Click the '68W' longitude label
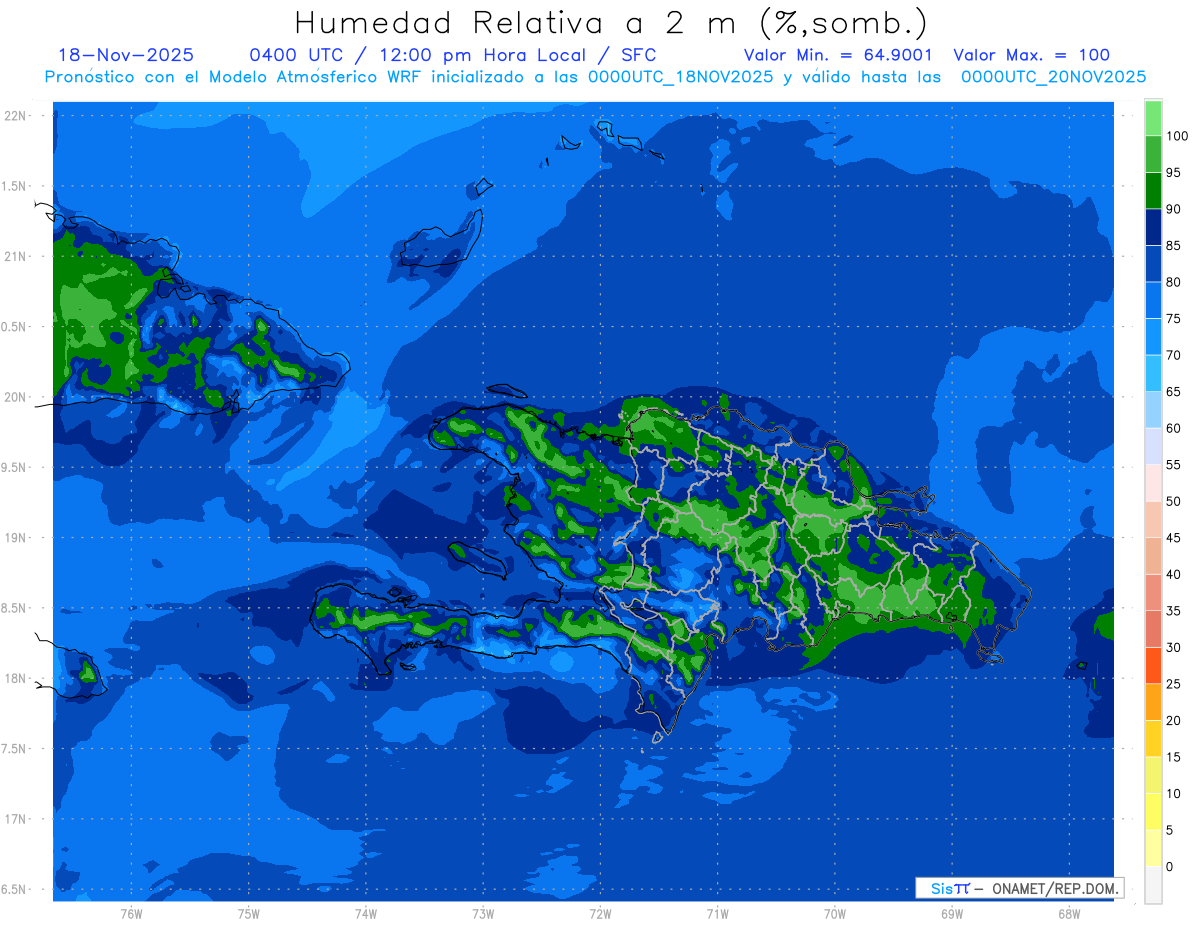The height and width of the screenshot is (927, 1200). [x=1069, y=914]
